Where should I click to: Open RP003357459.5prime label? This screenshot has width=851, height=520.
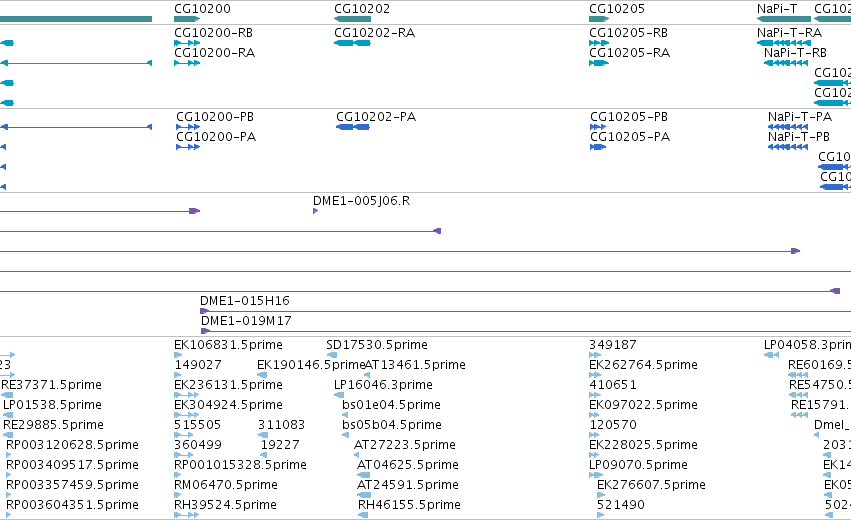pyautogui.click(x=72, y=485)
